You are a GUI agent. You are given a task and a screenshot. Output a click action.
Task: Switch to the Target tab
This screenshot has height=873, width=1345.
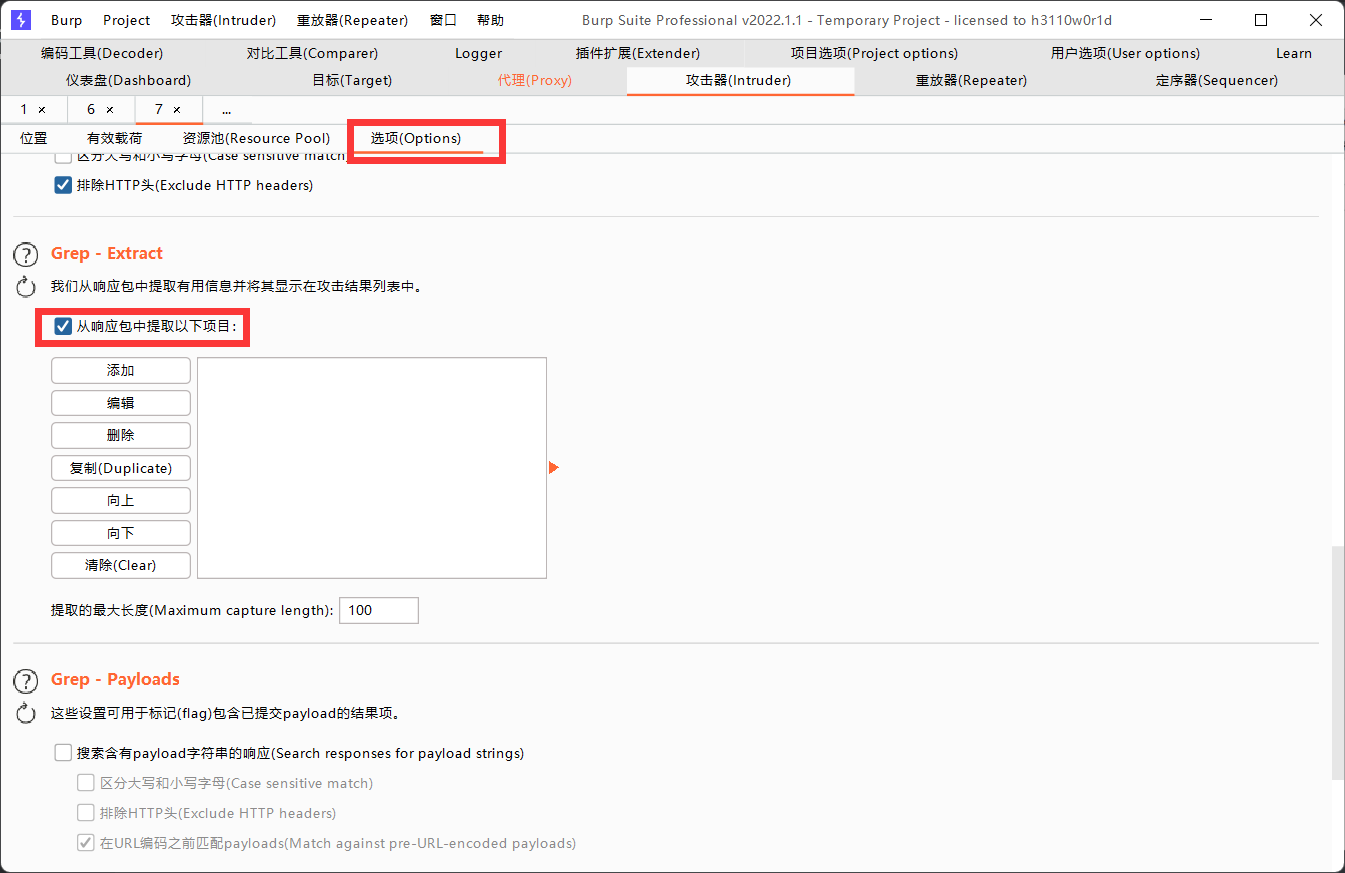coord(352,81)
